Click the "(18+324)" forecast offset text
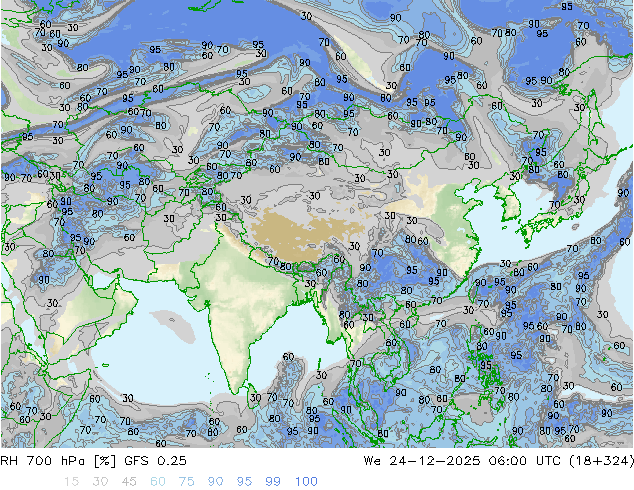 601,461
